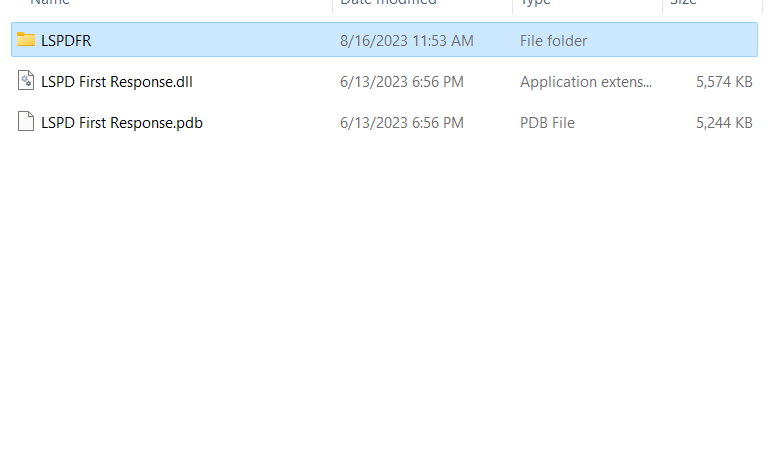This screenshot has width=771, height=464.
Task: Click the 8/16/2023 11:53 AM modified date
Action: (x=406, y=41)
